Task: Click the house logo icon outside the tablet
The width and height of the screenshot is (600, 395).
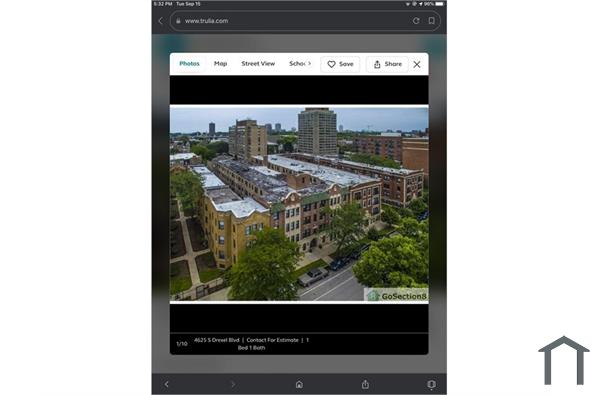Action: 564,361
